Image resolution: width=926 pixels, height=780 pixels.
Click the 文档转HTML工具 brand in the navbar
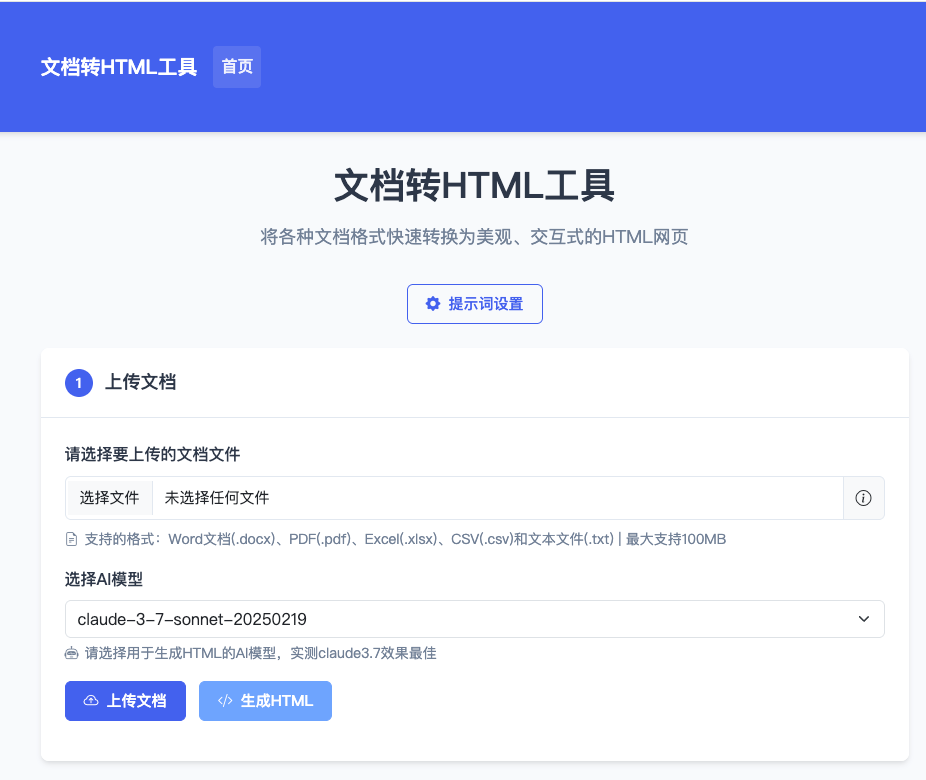click(119, 67)
